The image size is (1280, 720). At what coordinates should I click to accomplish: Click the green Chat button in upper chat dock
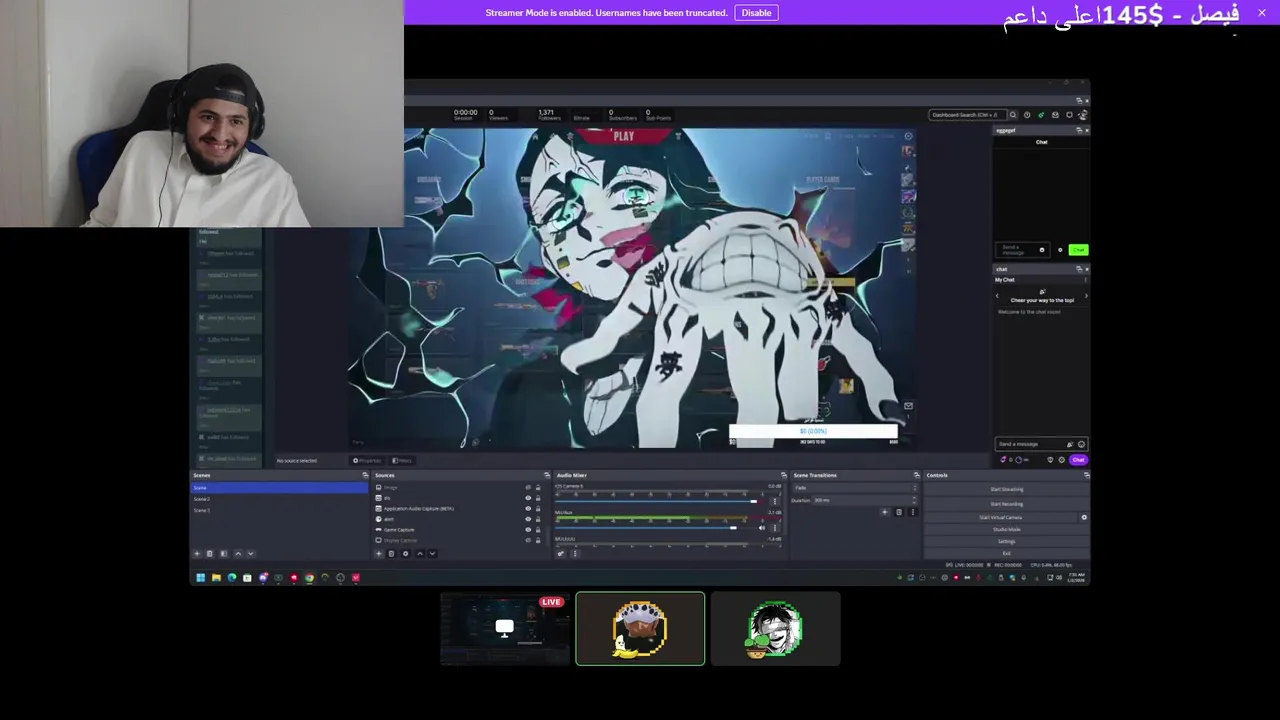[1078, 250]
